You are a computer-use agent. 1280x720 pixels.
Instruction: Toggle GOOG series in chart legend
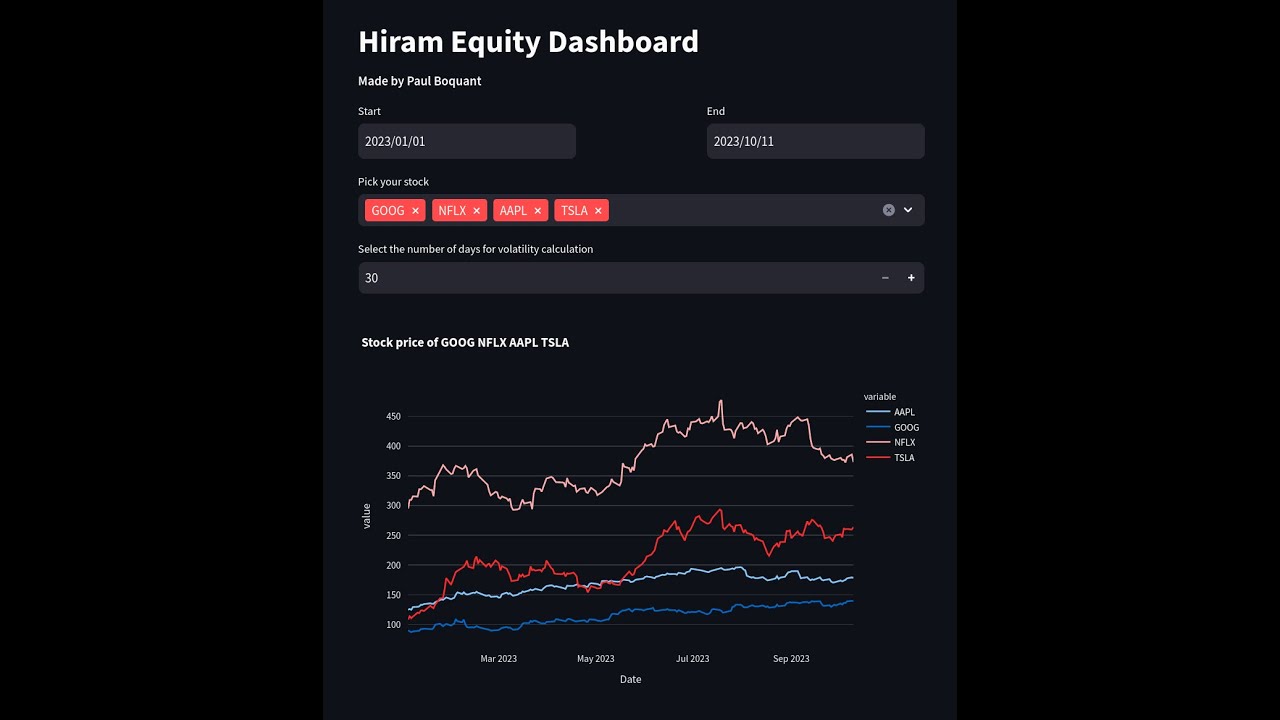coord(893,427)
